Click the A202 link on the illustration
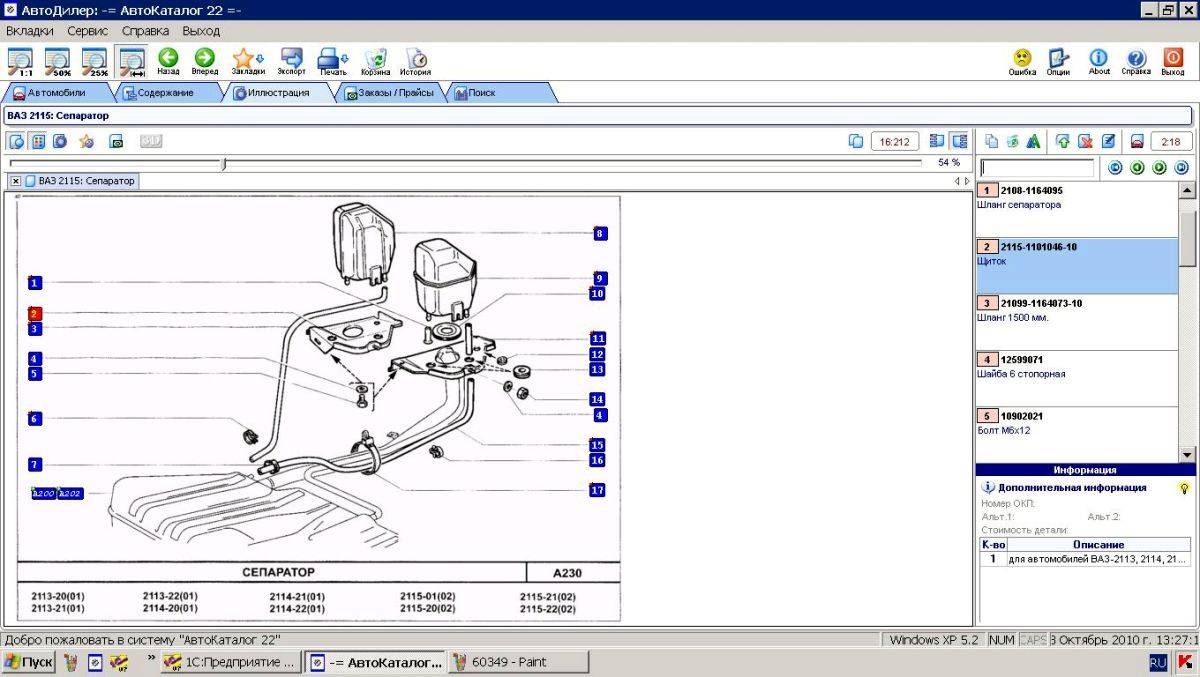Screen dimensions: 1200x677 pyautogui.click(x=70, y=493)
